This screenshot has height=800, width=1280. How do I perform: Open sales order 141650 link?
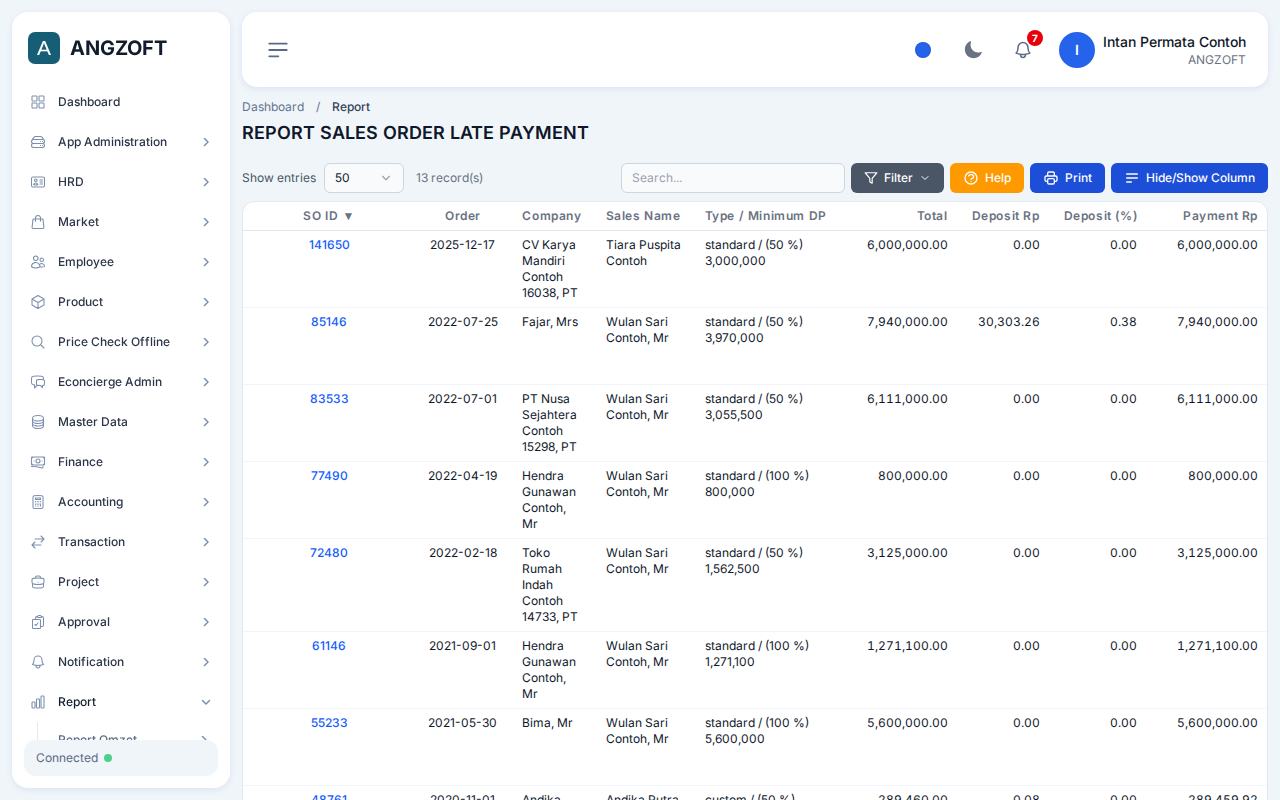click(329, 245)
